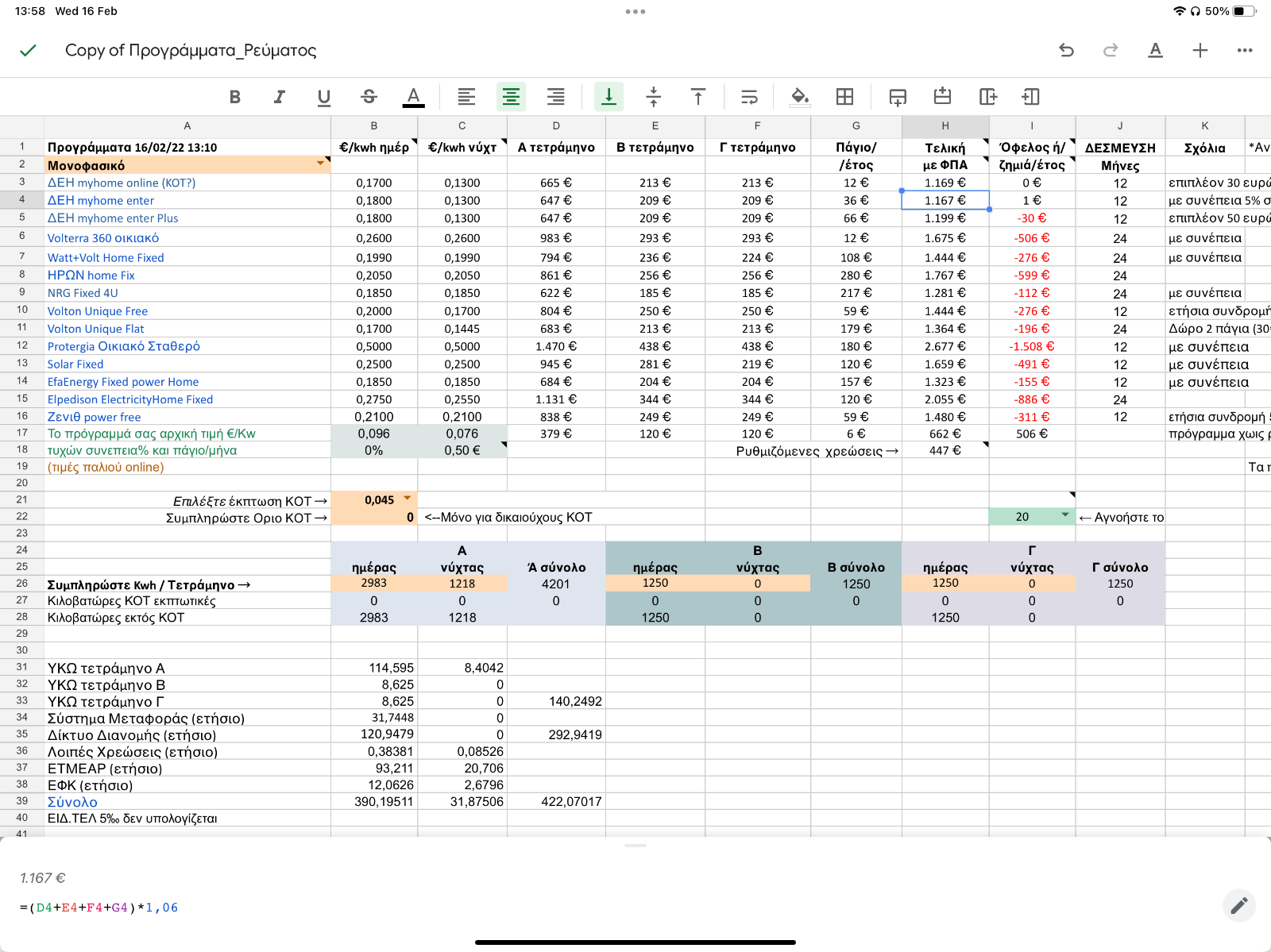
Task: Apply strikethrough formatting
Action: (x=369, y=97)
